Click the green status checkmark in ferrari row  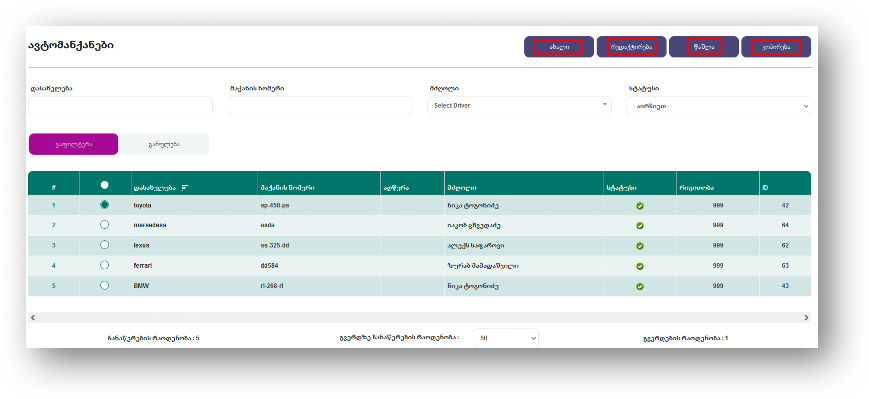click(640, 266)
